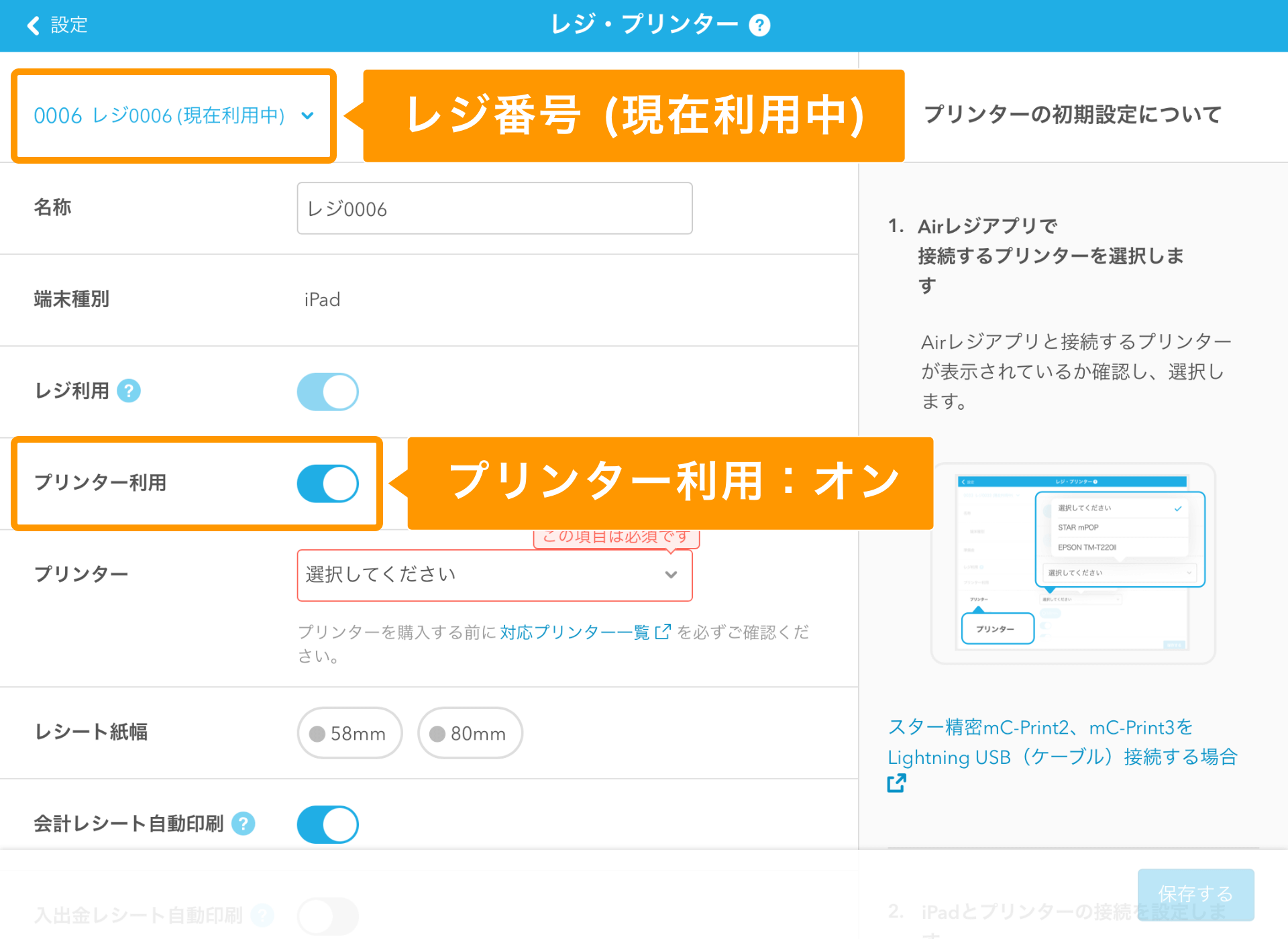Click the external link icon in the Lightning USB link
The width and height of the screenshot is (1288, 939).
[897, 783]
